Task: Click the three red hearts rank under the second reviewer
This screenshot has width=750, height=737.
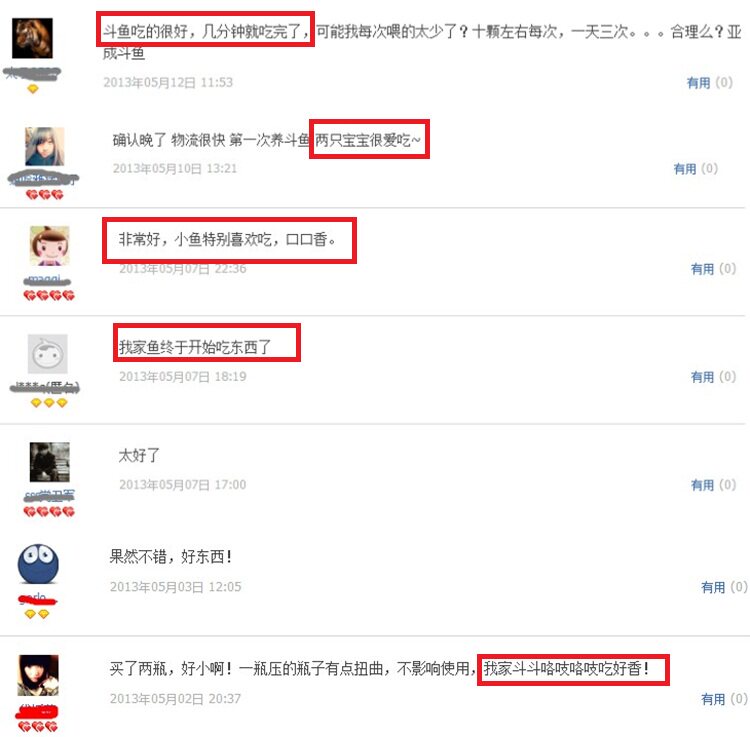Action: [44, 195]
